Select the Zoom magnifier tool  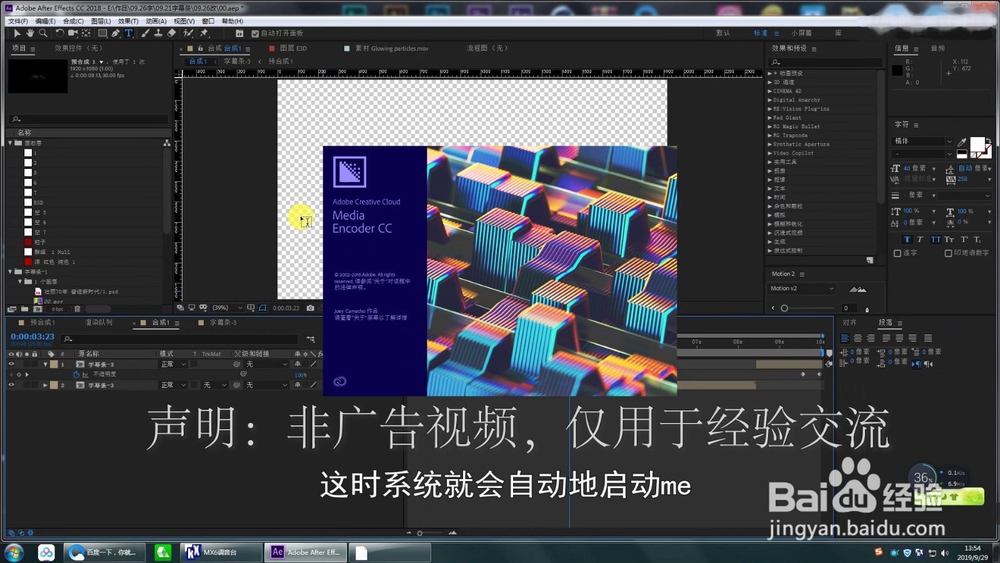tap(43, 33)
